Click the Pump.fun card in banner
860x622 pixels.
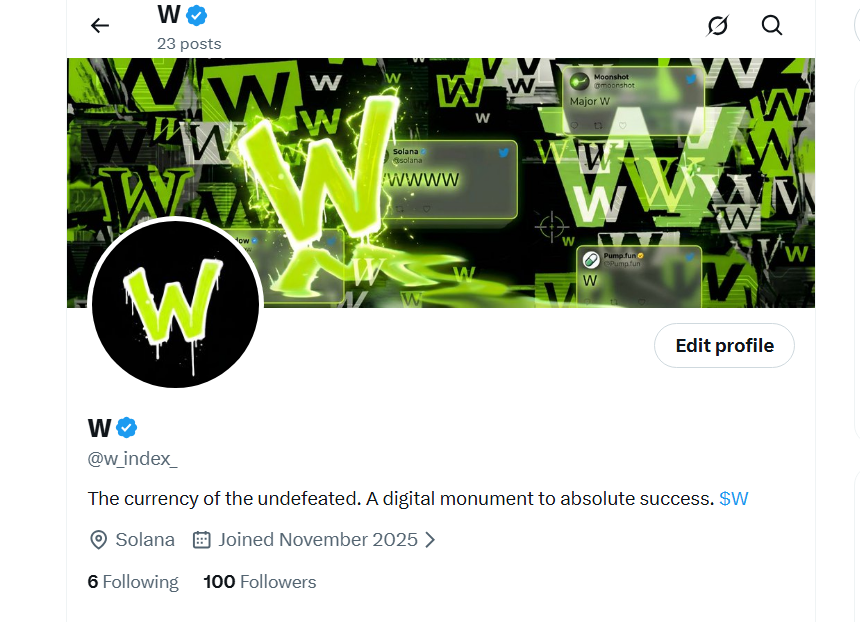639,276
